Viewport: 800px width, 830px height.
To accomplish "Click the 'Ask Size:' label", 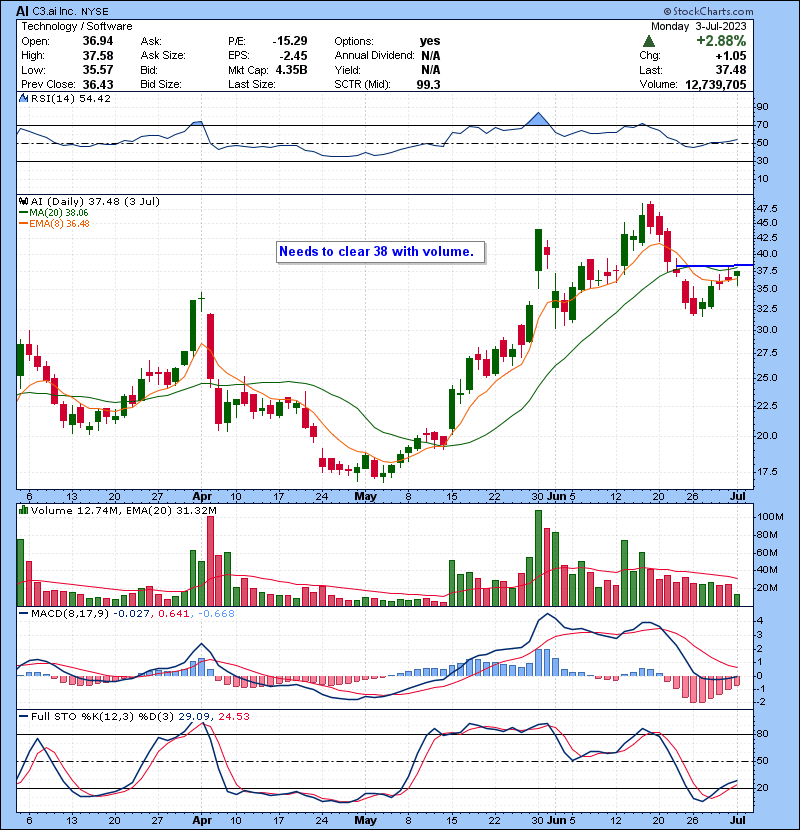I will coord(163,56).
